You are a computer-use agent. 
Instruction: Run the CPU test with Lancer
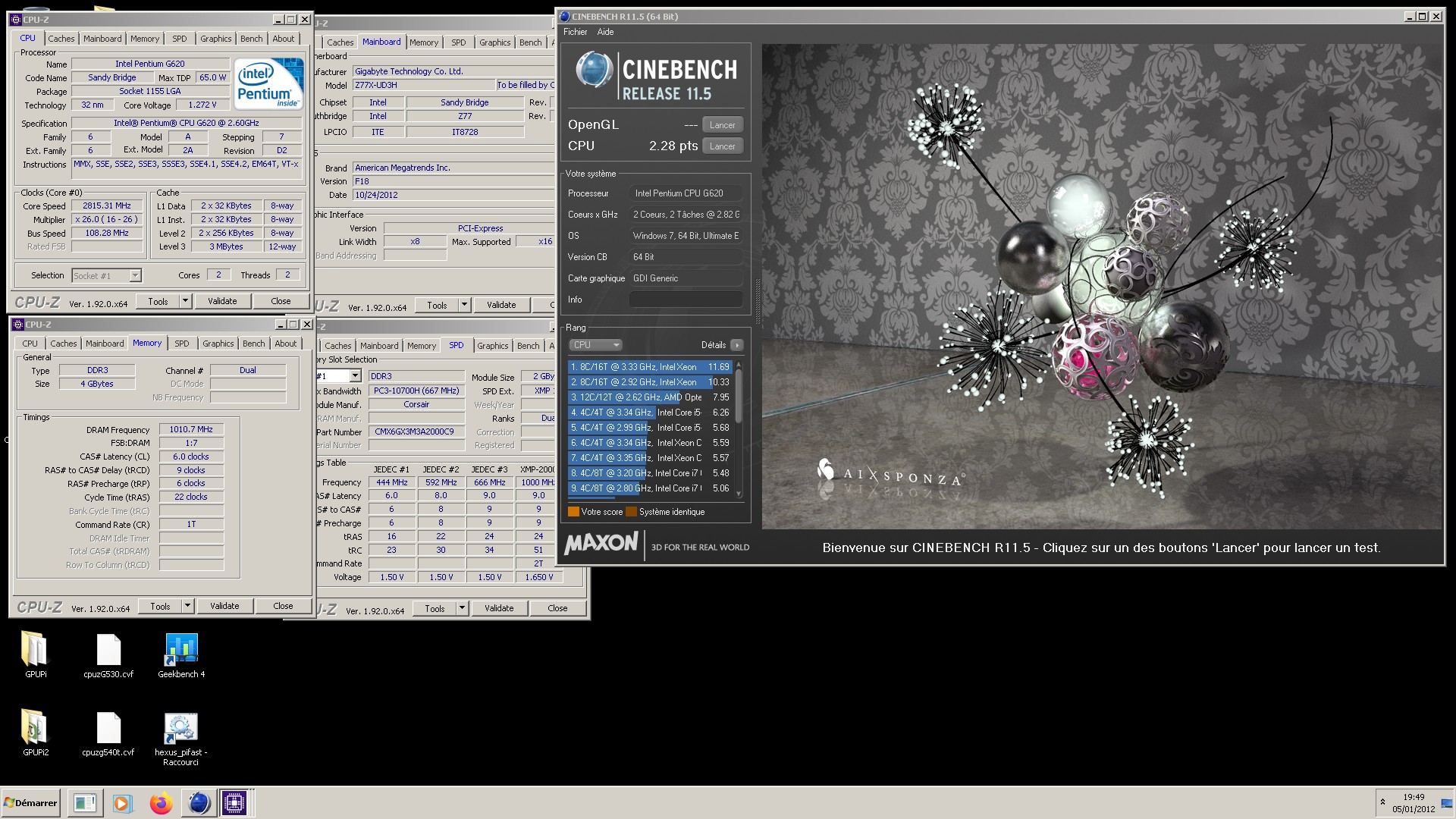pyautogui.click(x=722, y=146)
